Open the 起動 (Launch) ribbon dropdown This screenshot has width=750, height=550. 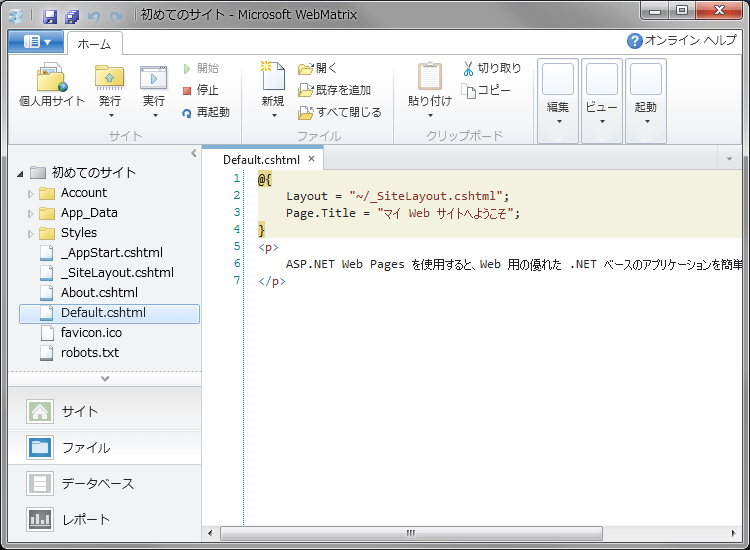[x=646, y=101]
